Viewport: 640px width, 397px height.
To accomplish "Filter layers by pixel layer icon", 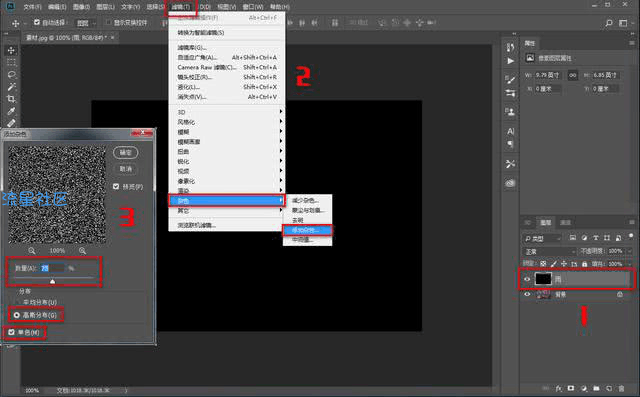I will pos(573,238).
